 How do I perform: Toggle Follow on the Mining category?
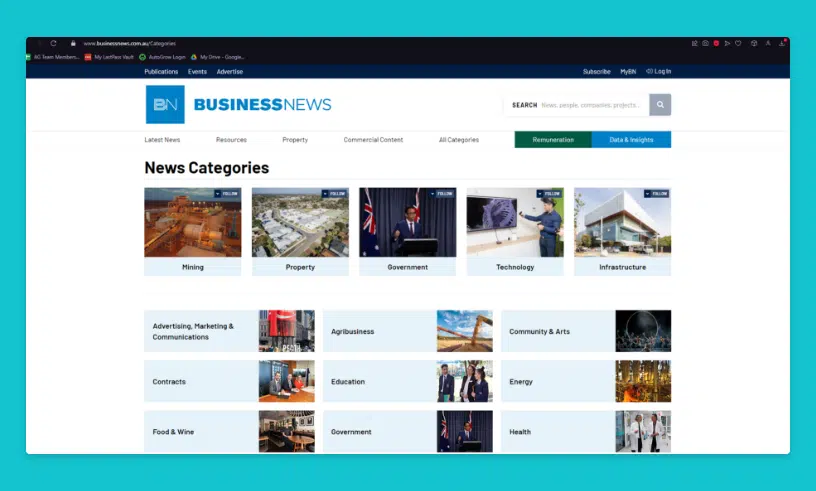pos(228,193)
